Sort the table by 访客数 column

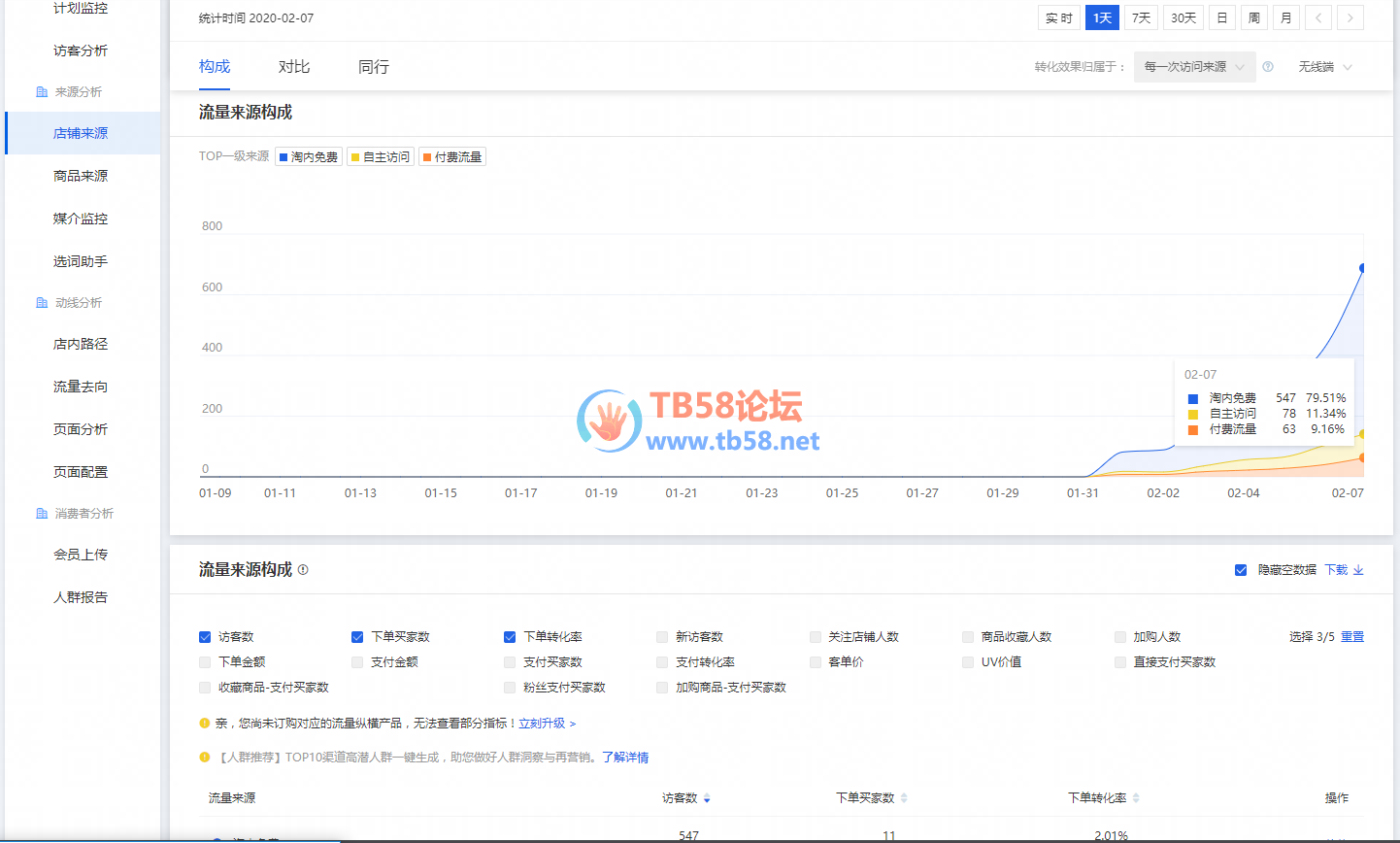pyautogui.click(x=707, y=798)
